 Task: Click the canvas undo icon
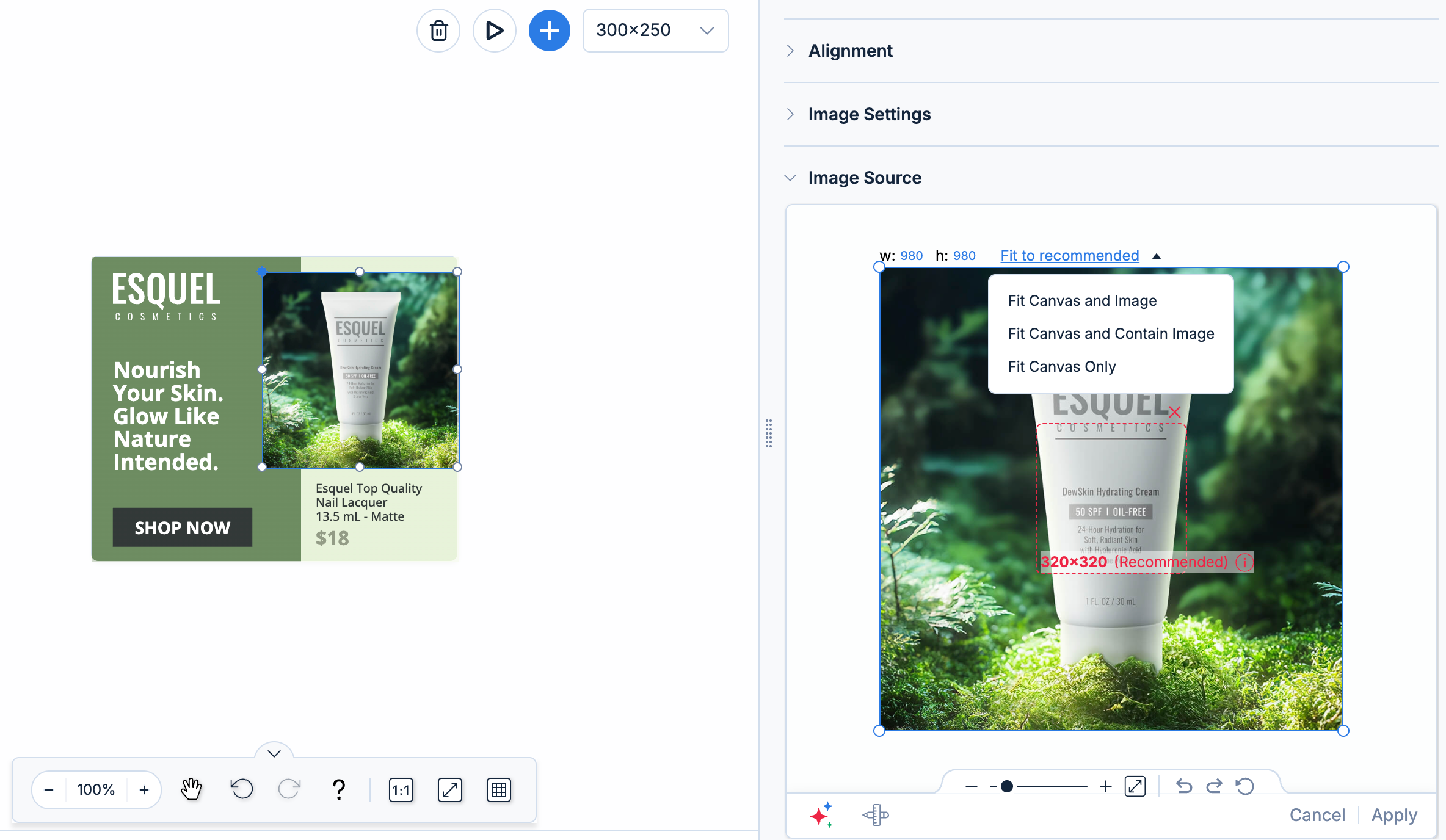point(241,789)
